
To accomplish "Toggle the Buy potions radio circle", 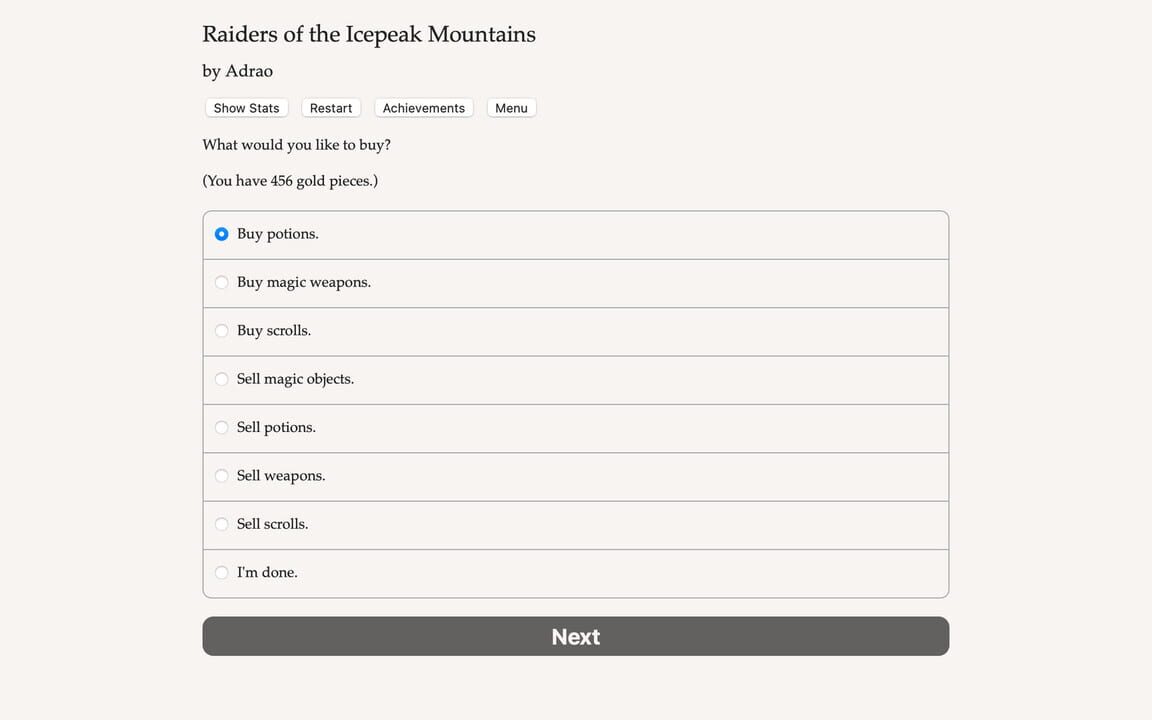I will tap(221, 234).
